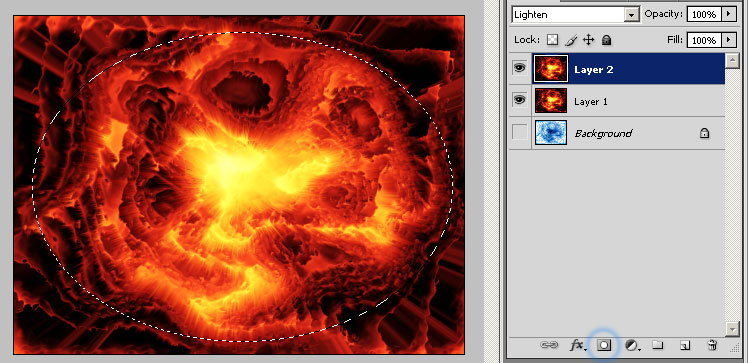
Task: Toggle lock all icon
Action: click(606, 40)
